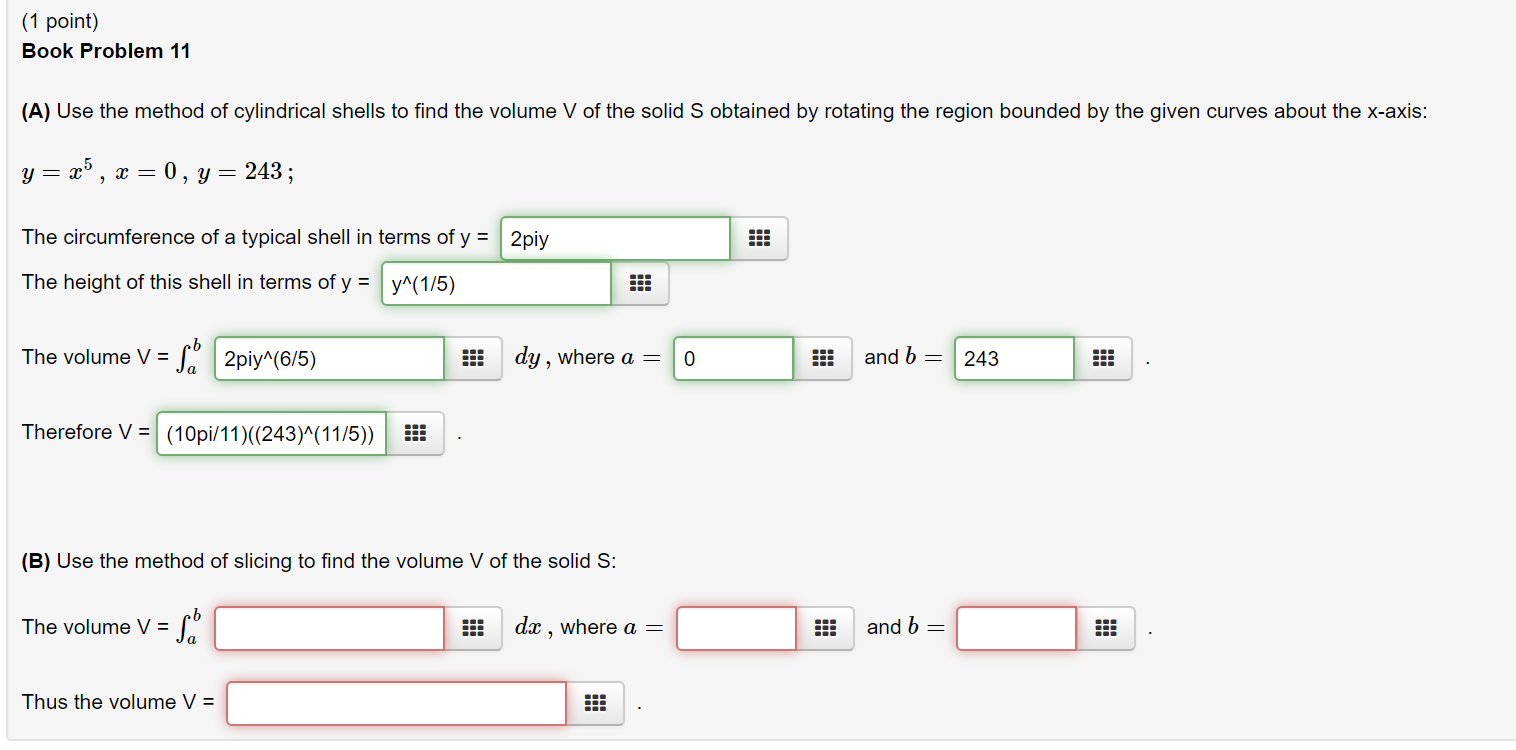
Task: Click part B's empty upper limit b field
Action: point(1015,628)
